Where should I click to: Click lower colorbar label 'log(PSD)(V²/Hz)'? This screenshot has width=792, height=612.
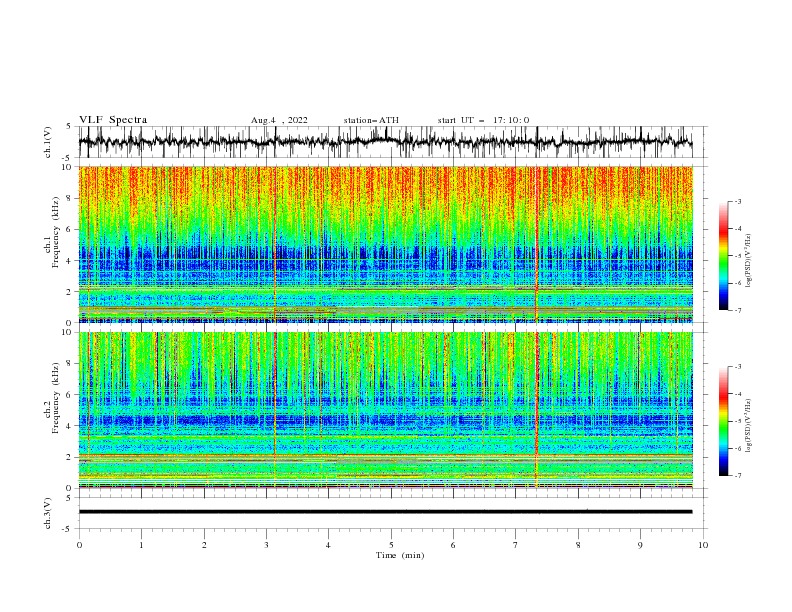coord(749,426)
